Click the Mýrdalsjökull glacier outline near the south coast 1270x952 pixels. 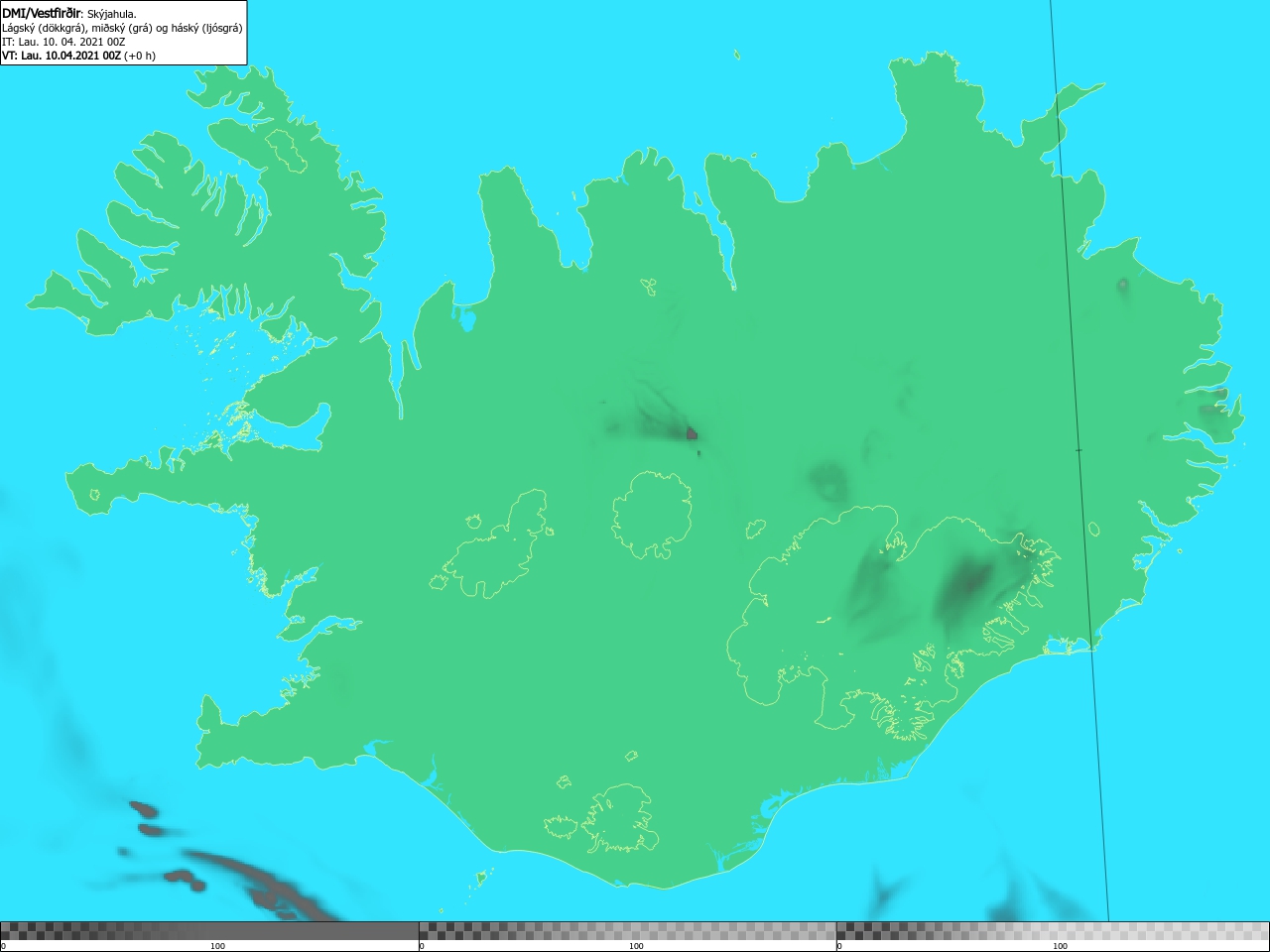(620, 818)
